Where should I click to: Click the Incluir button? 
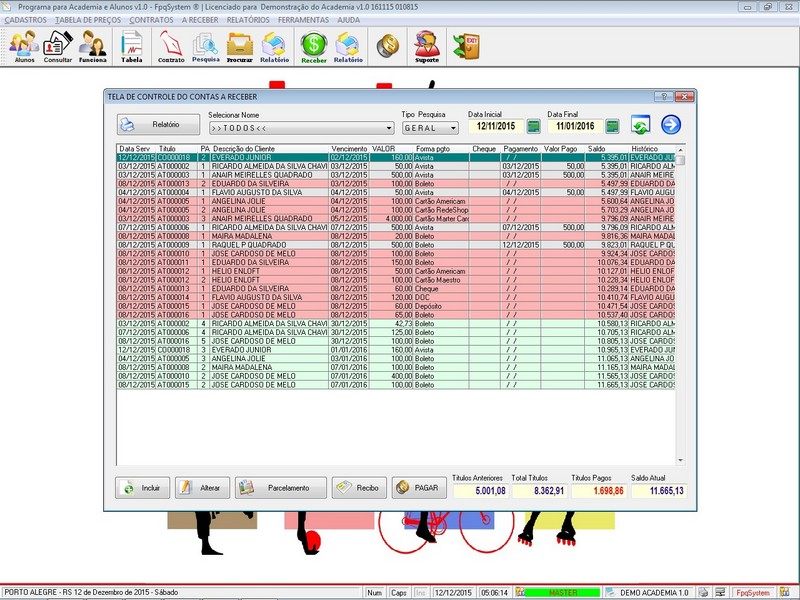point(142,488)
